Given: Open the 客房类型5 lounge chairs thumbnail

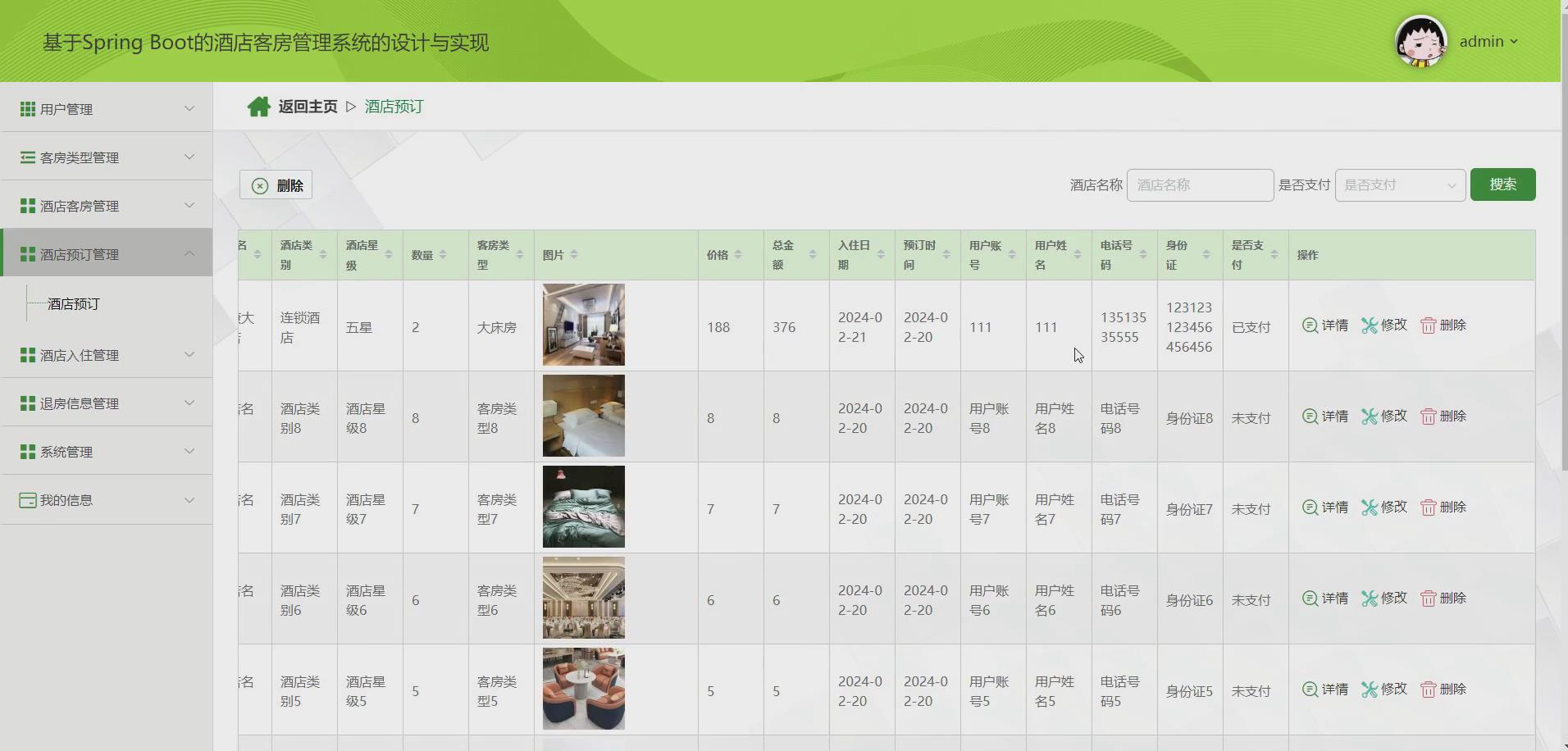Looking at the screenshot, I should point(584,689).
